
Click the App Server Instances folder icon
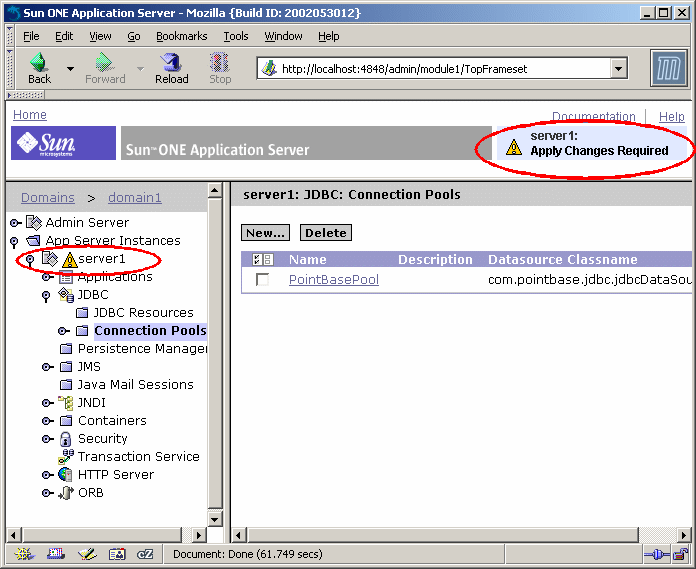(x=34, y=241)
